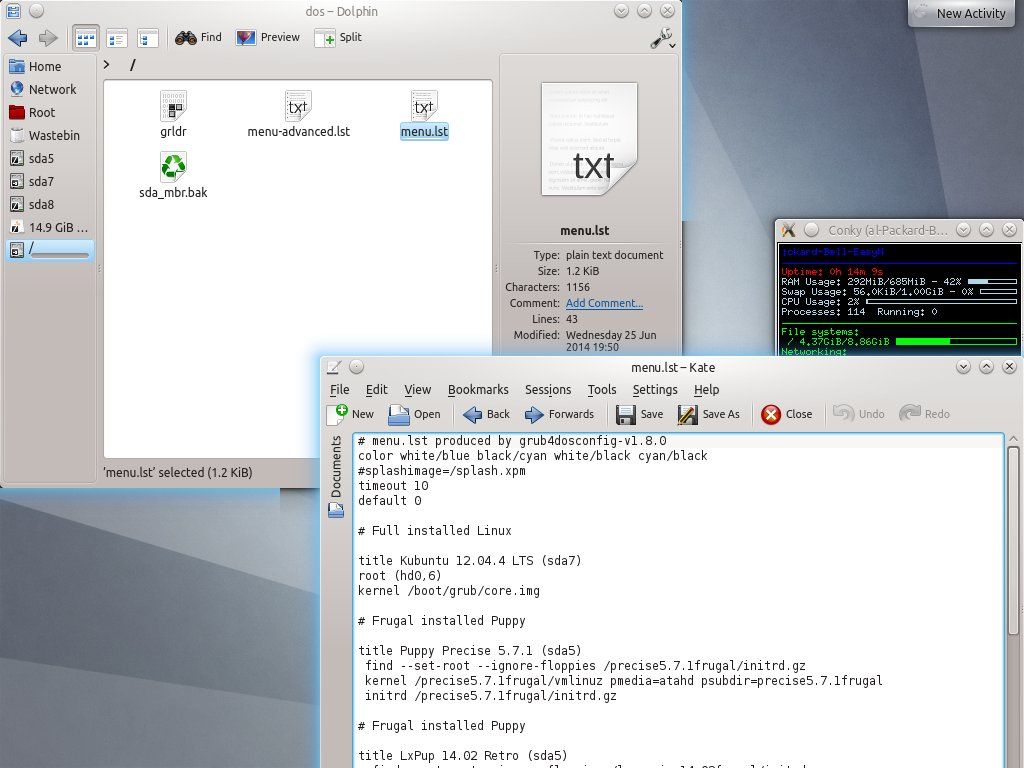Create a new document in Kate
Viewport: 1024px width, 768px height.
351,414
